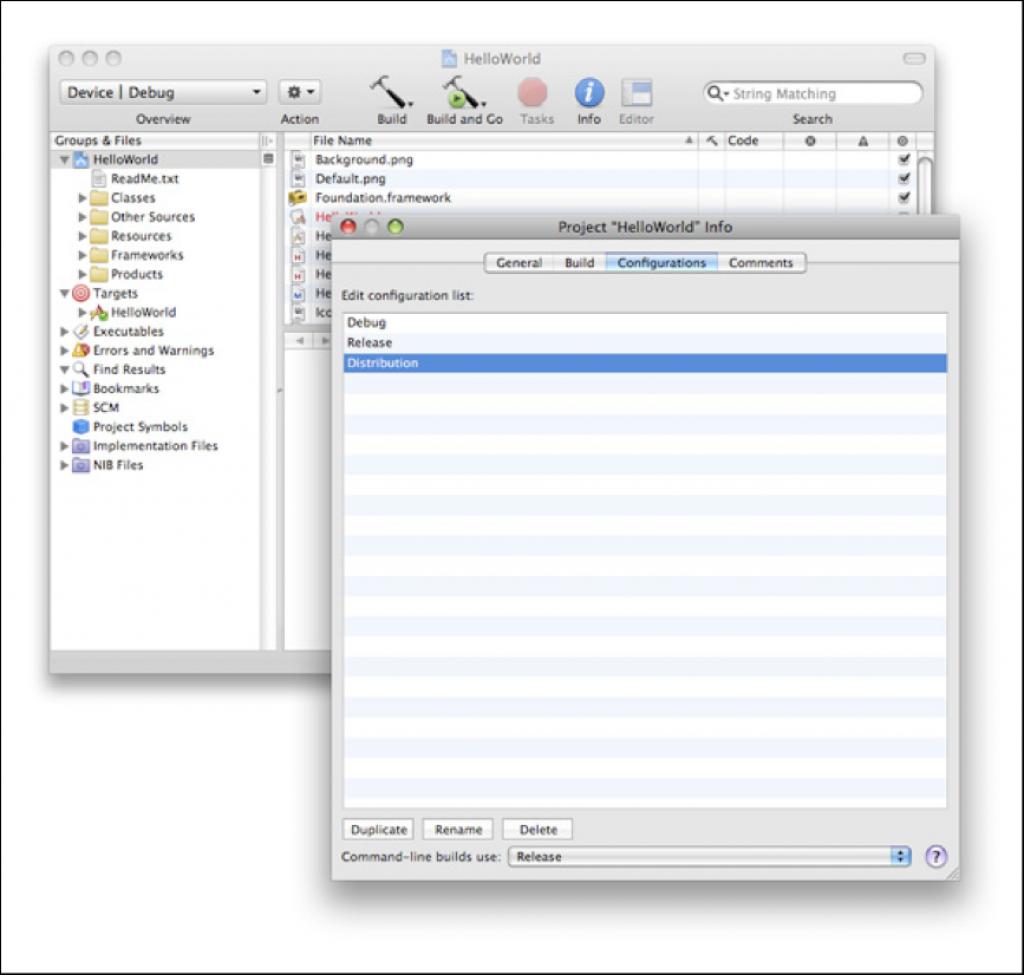
Task: Open the Device | Debug overview dropdown
Action: point(163,92)
